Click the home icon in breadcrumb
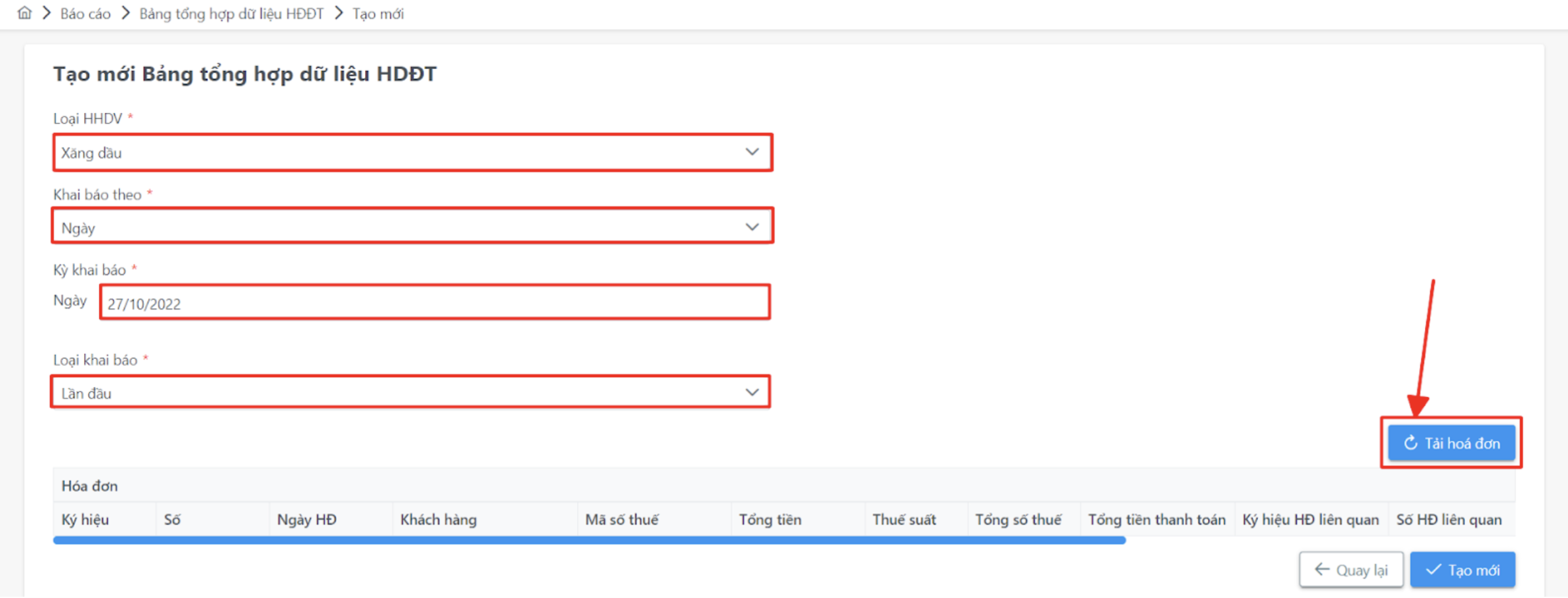The height and width of the screenshot is (598, 1568). click(24, 13)
